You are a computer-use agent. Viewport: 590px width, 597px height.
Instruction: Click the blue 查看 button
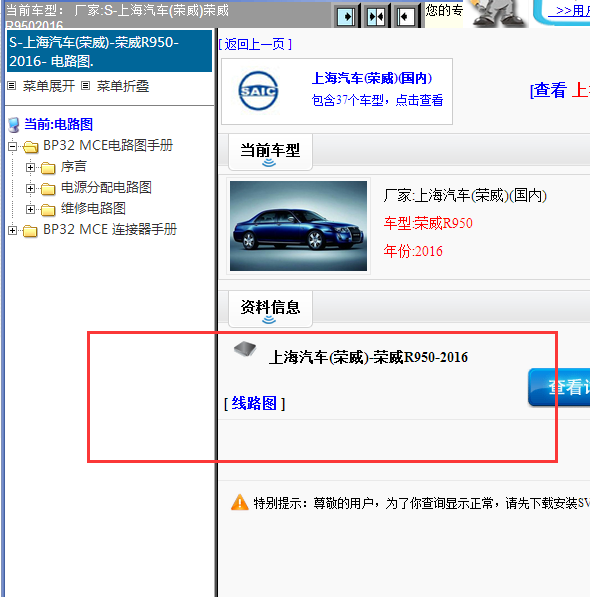(559, 387)
